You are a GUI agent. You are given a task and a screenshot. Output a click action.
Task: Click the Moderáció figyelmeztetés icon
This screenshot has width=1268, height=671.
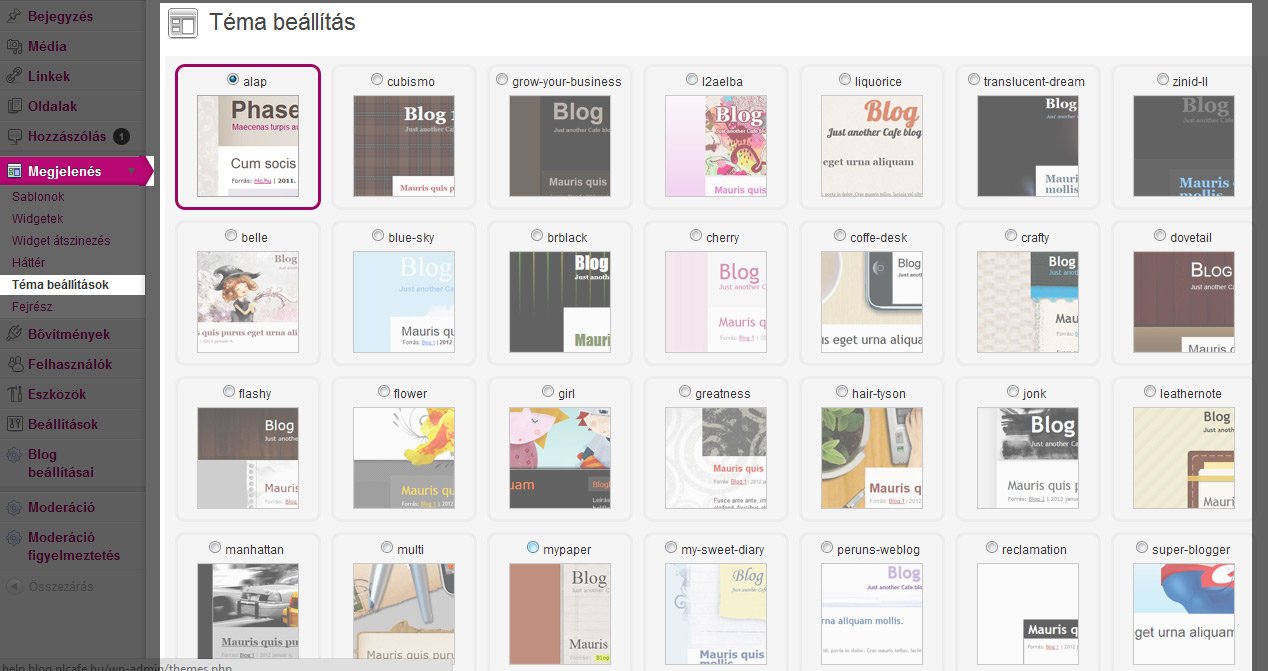point(14,538)
